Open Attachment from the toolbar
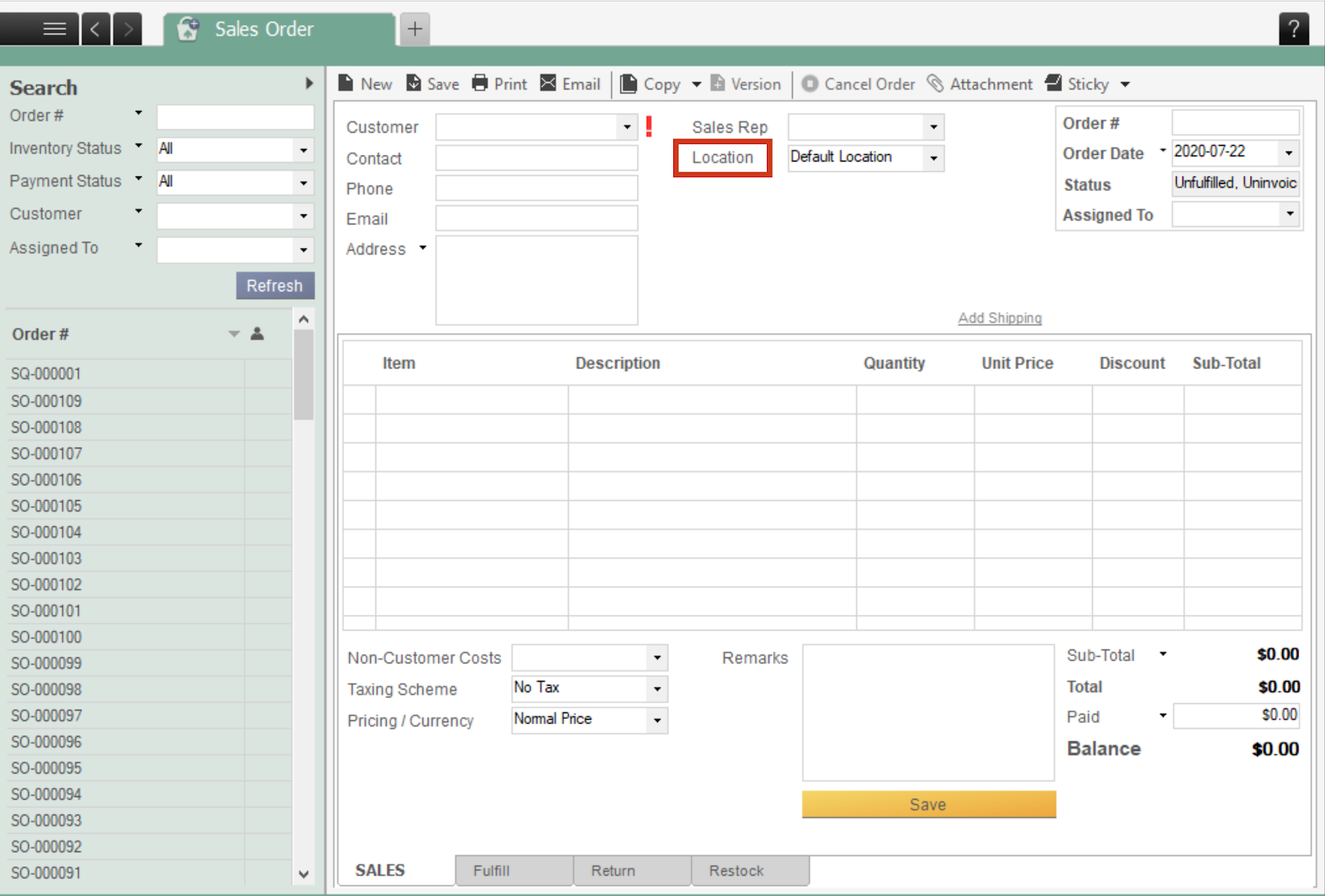Viewport: 1325px width, 896px height. 980,84
